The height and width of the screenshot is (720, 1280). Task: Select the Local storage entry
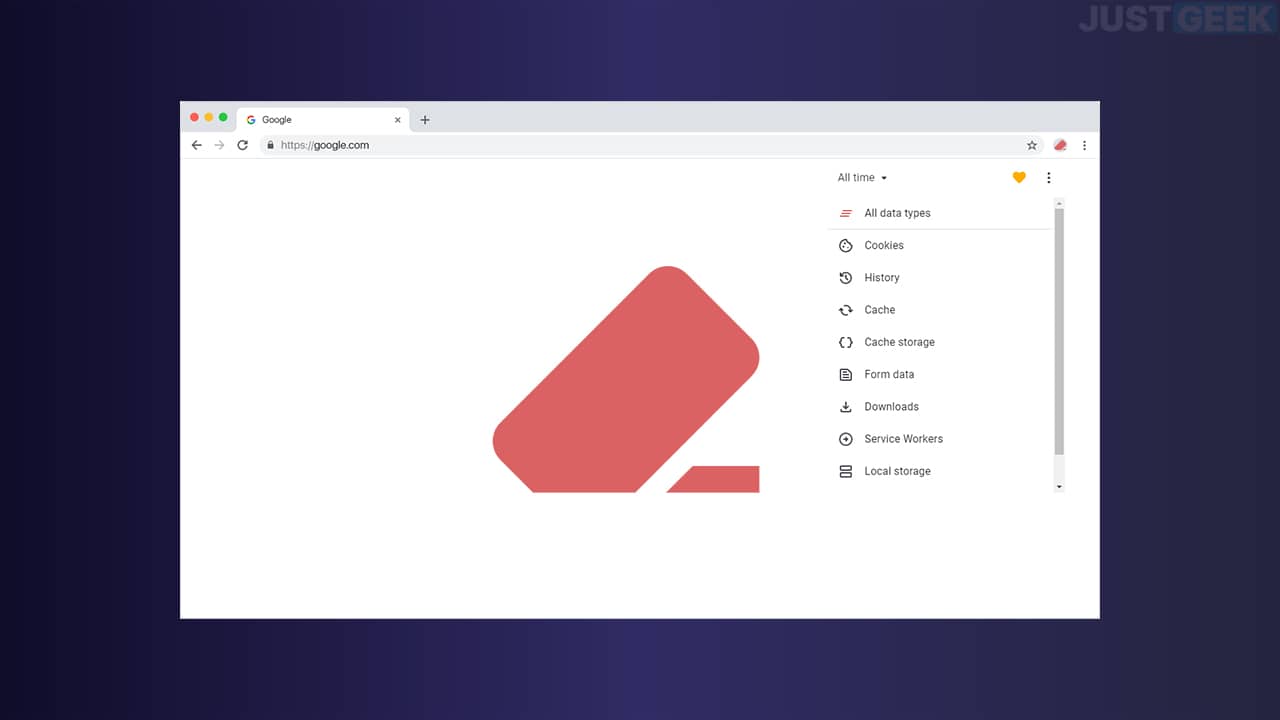click(x=940, y=471)
